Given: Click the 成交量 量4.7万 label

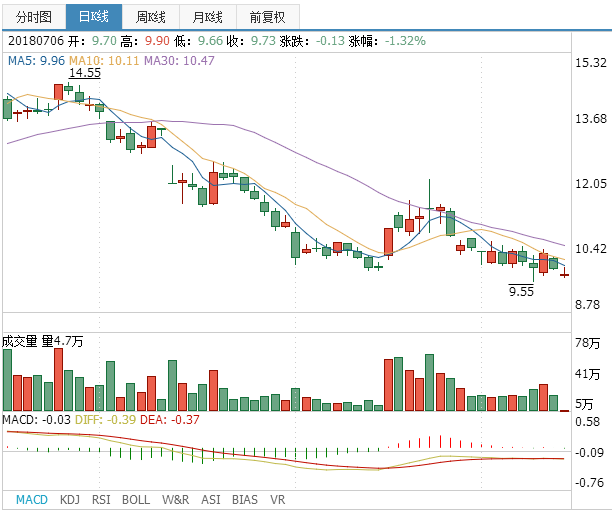Looking at the screenshot, I should pyautogui.click(x=43, y=341).
